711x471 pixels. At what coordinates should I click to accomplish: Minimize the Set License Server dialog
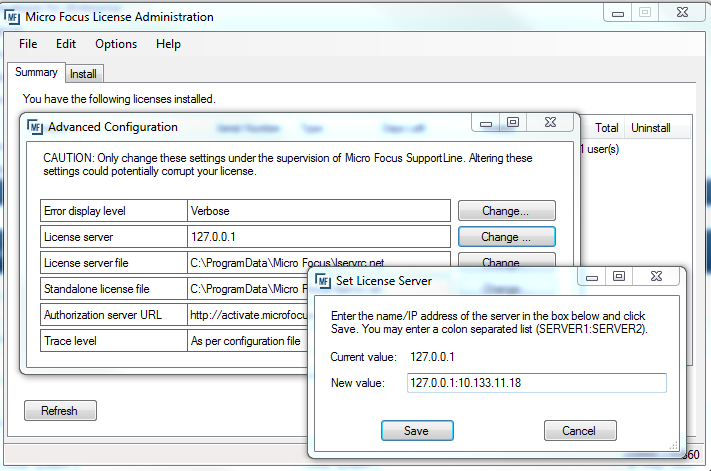tap(593, 276)
